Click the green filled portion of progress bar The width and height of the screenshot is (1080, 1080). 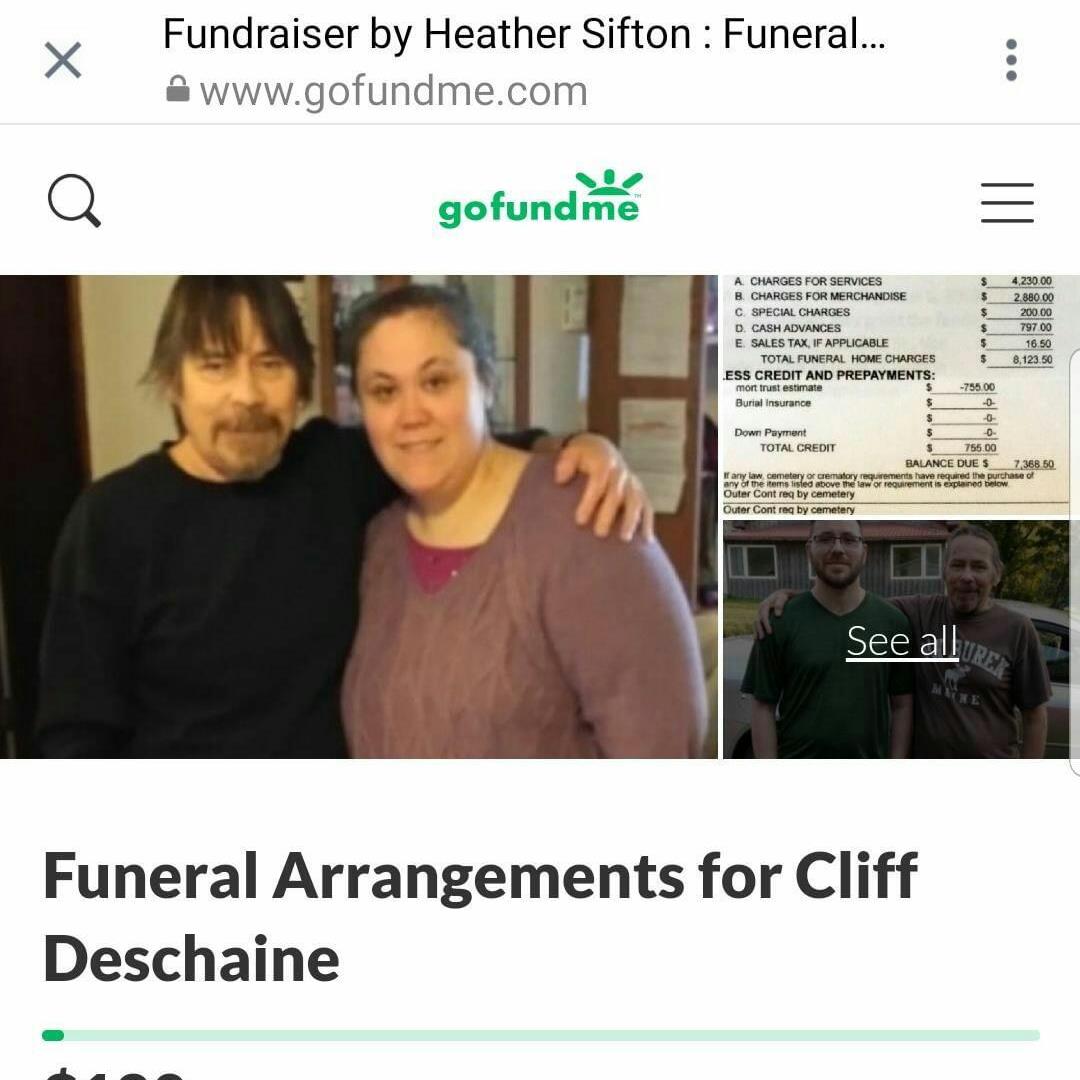53,1035
